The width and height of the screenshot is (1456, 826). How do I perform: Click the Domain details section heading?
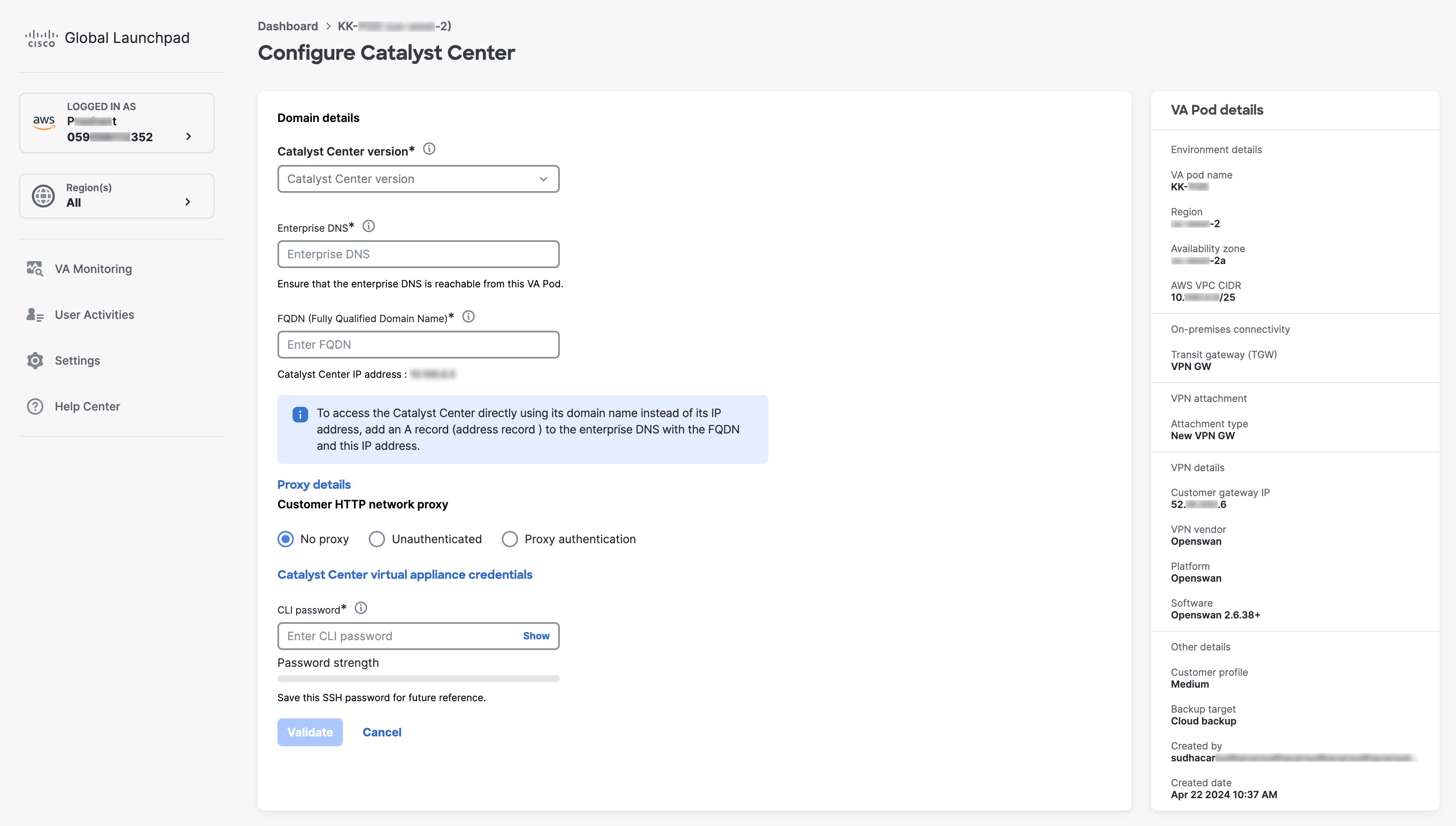click(318, 118)
